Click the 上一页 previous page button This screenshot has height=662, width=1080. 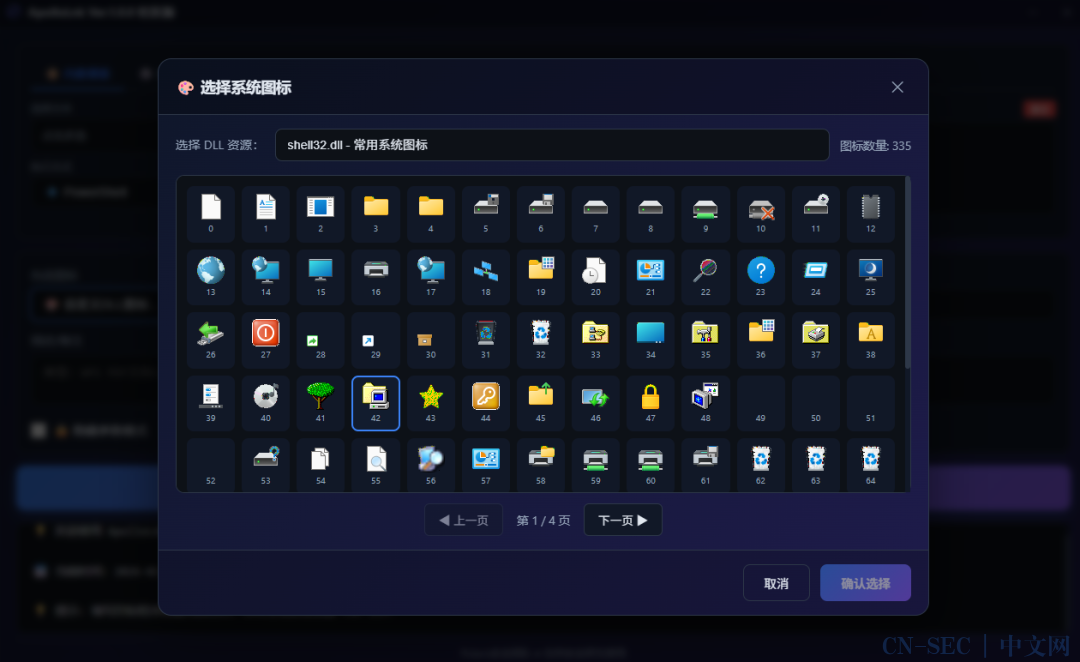(464, 520)
